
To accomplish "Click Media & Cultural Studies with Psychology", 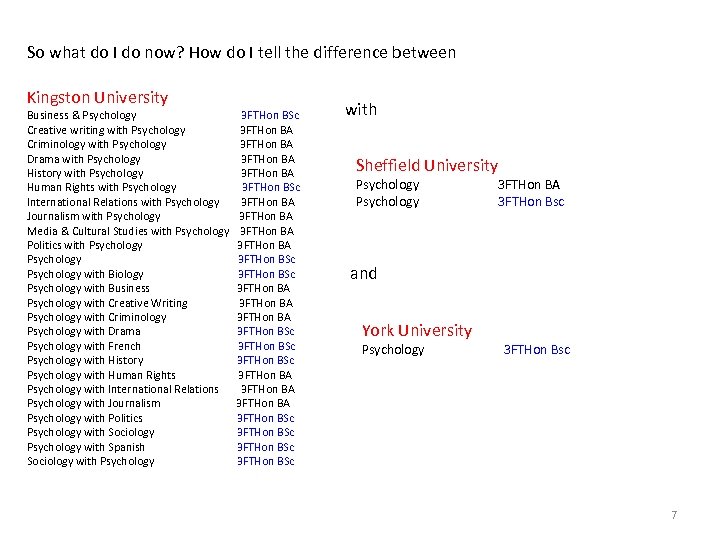I will [x=128, y=231].
